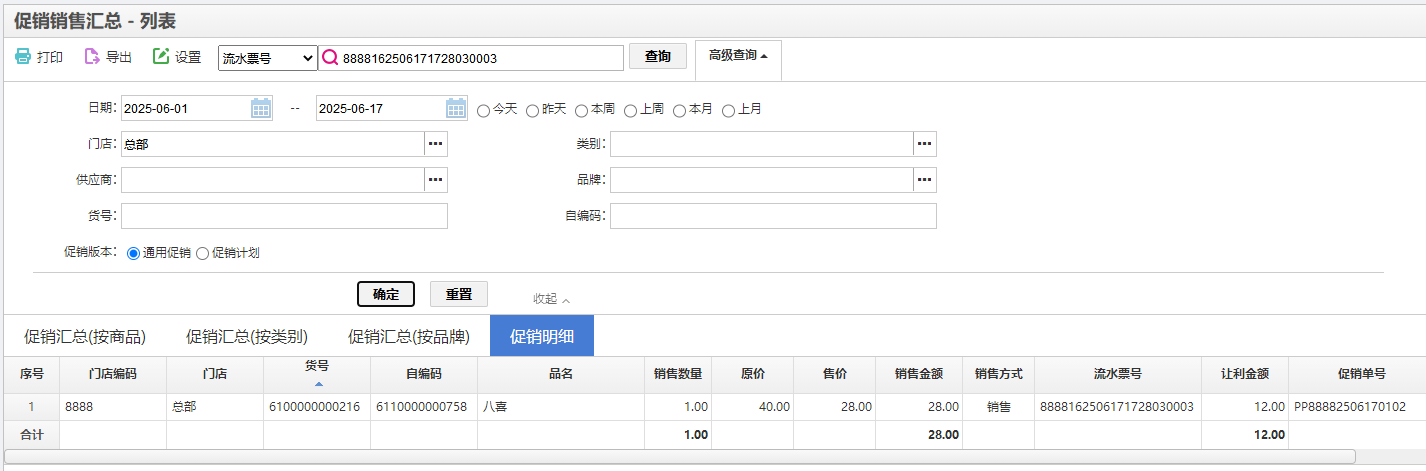This screenshot has width=1426, height=471.
Task: Open the end date calendar picker
Action: (x=456, y=108)
